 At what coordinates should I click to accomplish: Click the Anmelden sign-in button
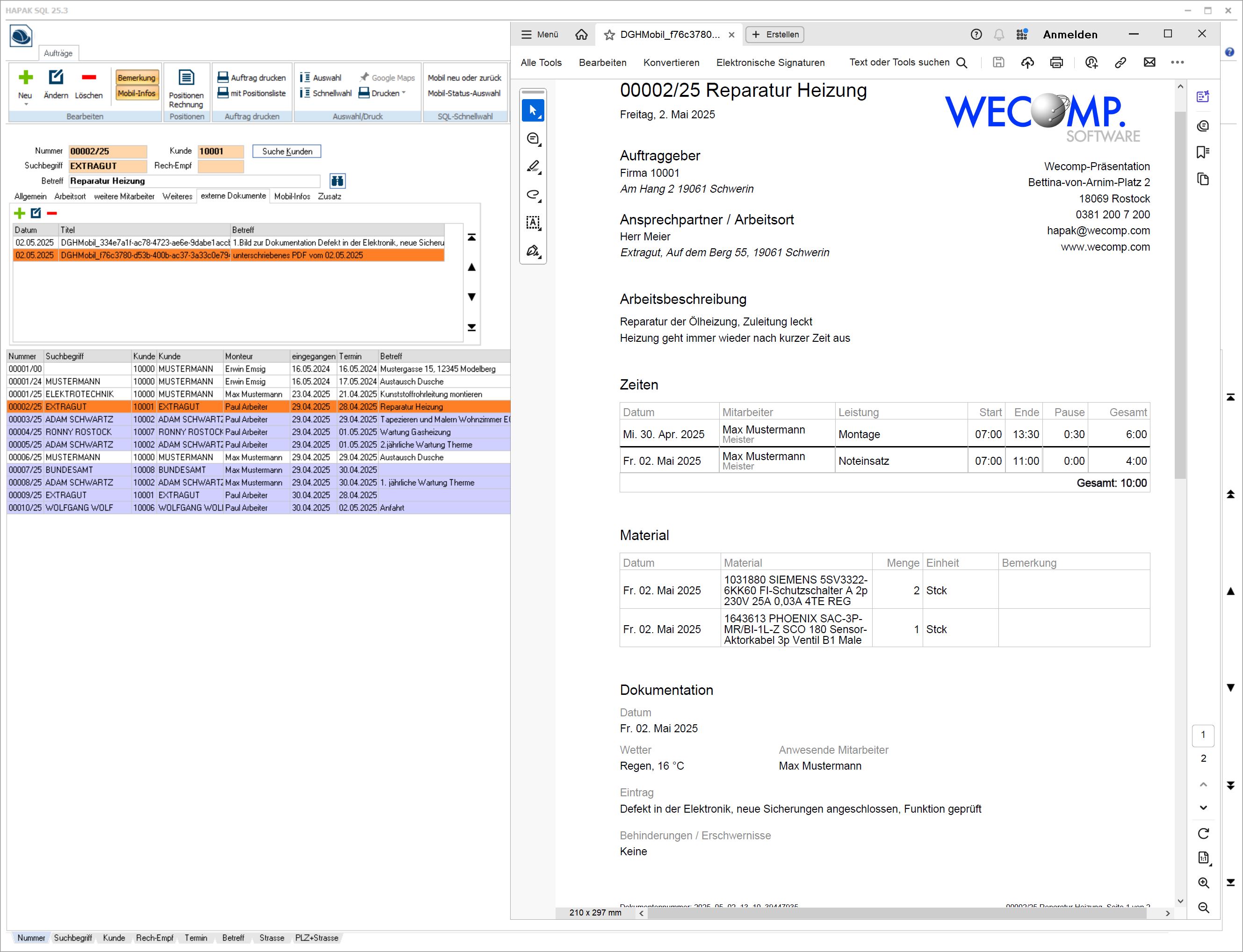(x=1070, y=35)
